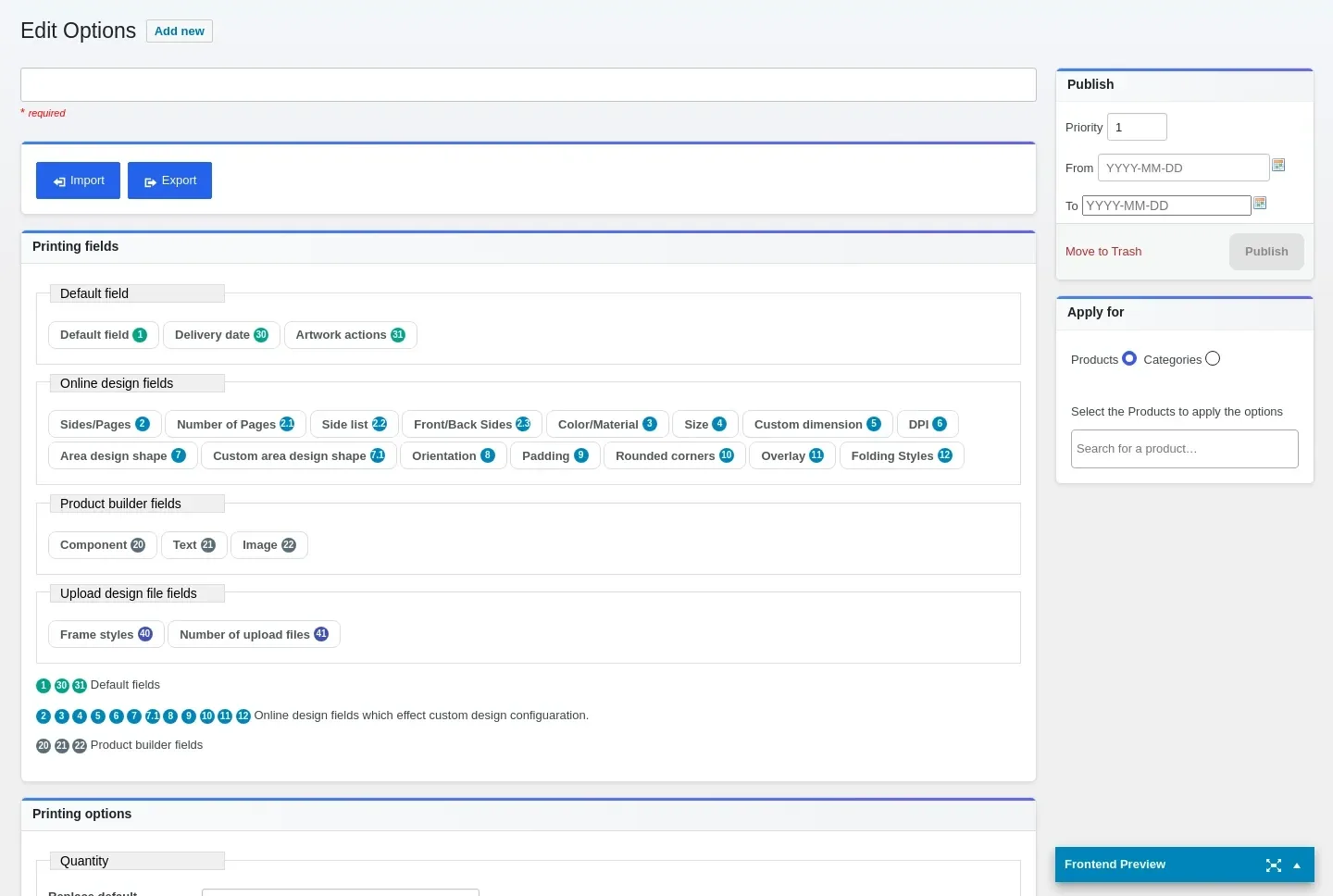Add the Default field printing field
Image resolution: width=1333 pixels, height=896 pixels.
click(104, 335)
